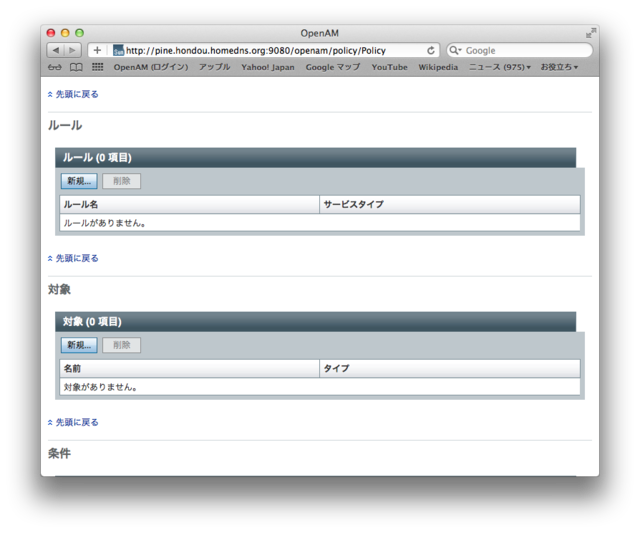This screenshot has height=533, width=640.
Task: Open Top Sites grid icon
Action: [x=97, y=67]
